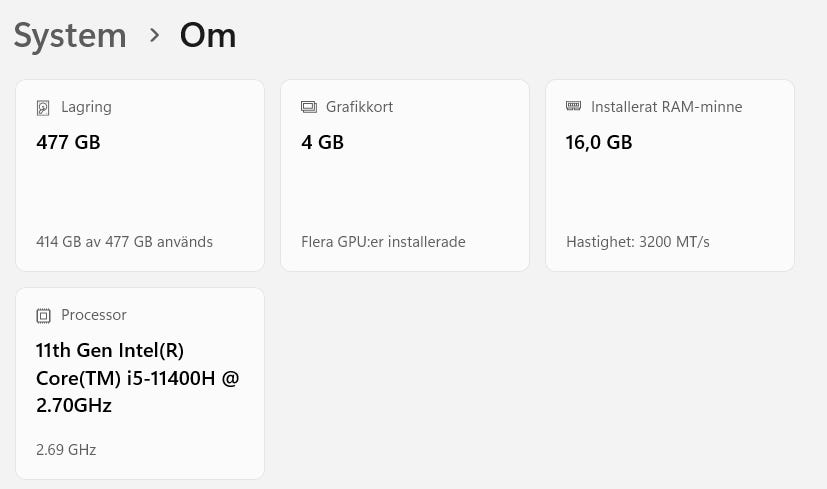
Task: Click the breadcrumb chevron before Om
Action: 154,35
